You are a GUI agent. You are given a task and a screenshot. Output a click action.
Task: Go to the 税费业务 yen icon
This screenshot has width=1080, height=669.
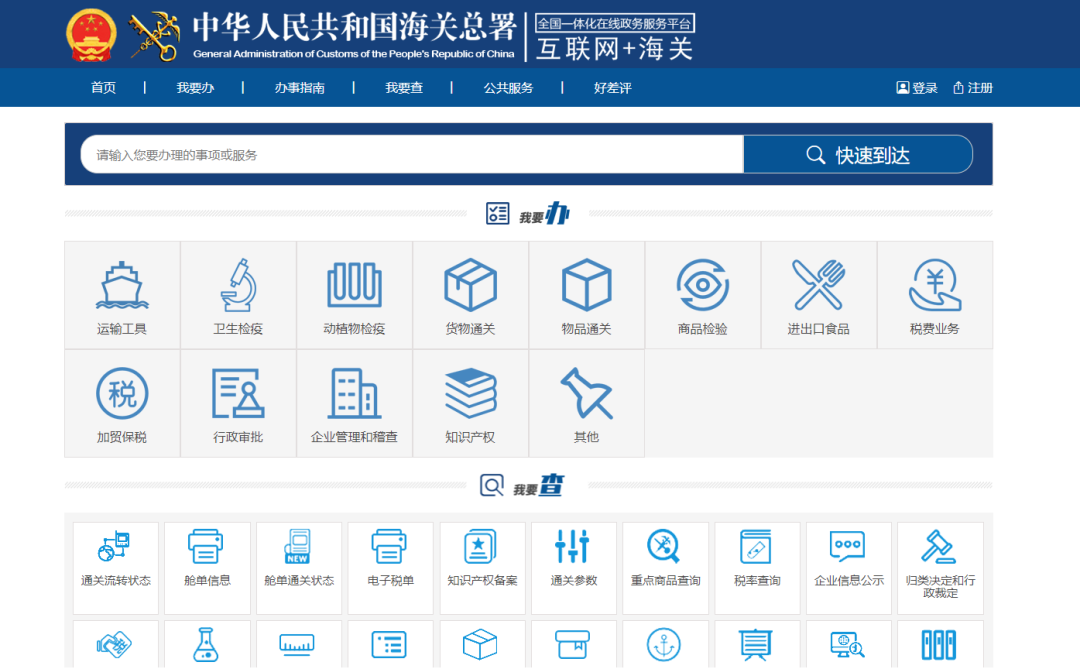click(x=935, y=285)
